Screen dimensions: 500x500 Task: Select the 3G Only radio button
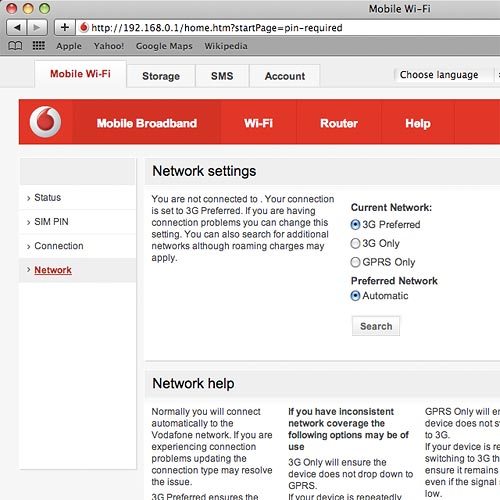point(355,243)
